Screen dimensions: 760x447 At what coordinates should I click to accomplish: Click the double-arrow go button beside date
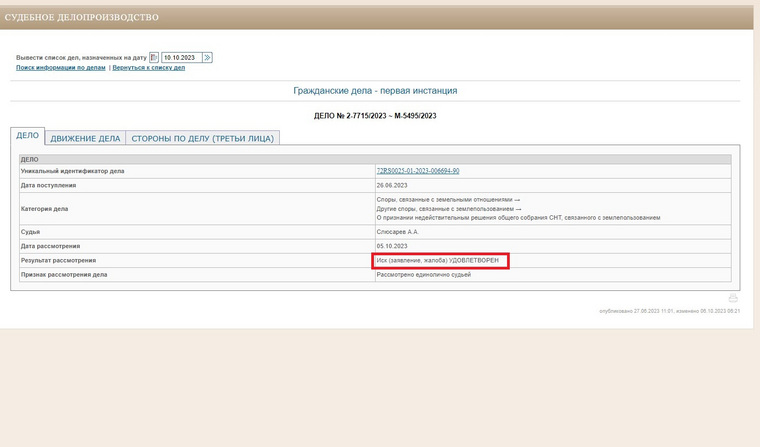coord(207,58)
